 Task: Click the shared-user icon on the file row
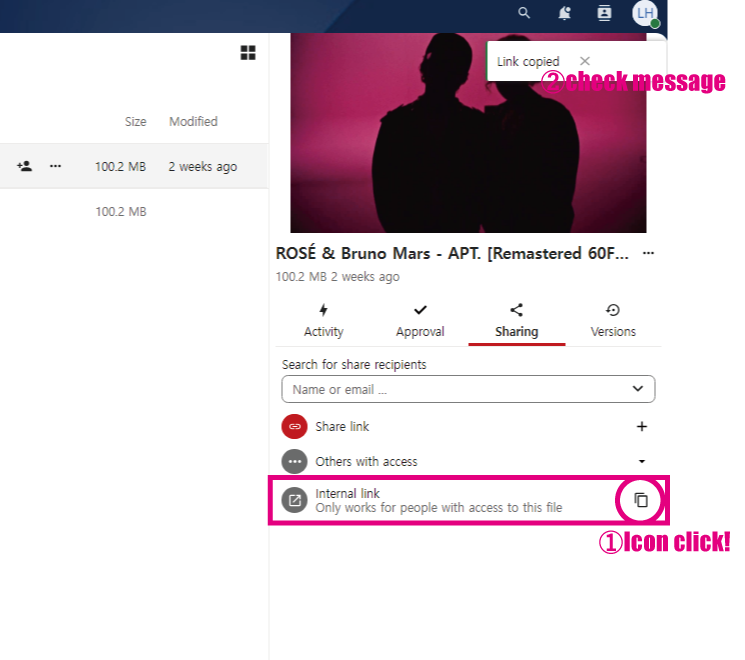point(24,166)
